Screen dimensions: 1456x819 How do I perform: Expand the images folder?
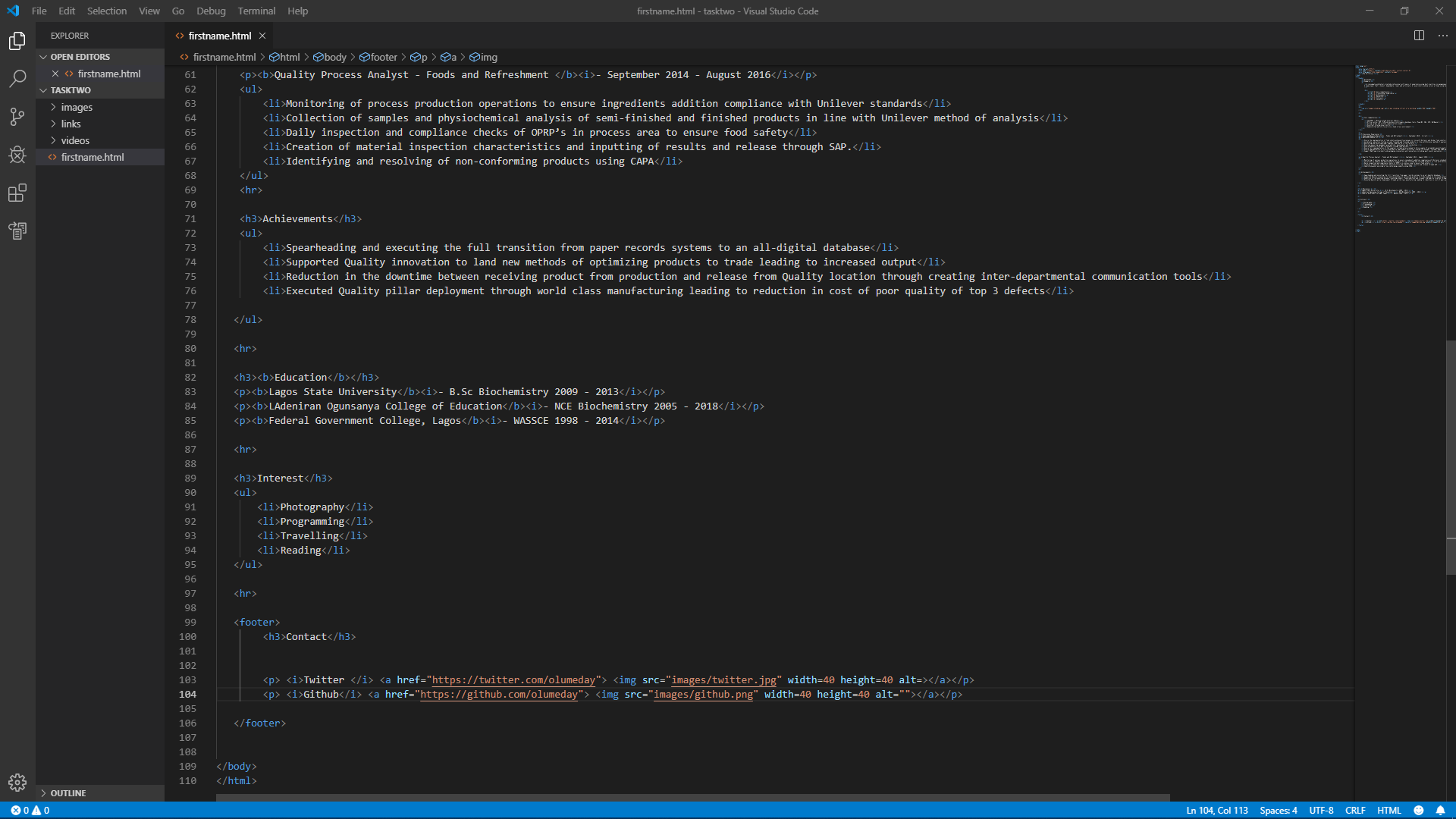point(77,107)
